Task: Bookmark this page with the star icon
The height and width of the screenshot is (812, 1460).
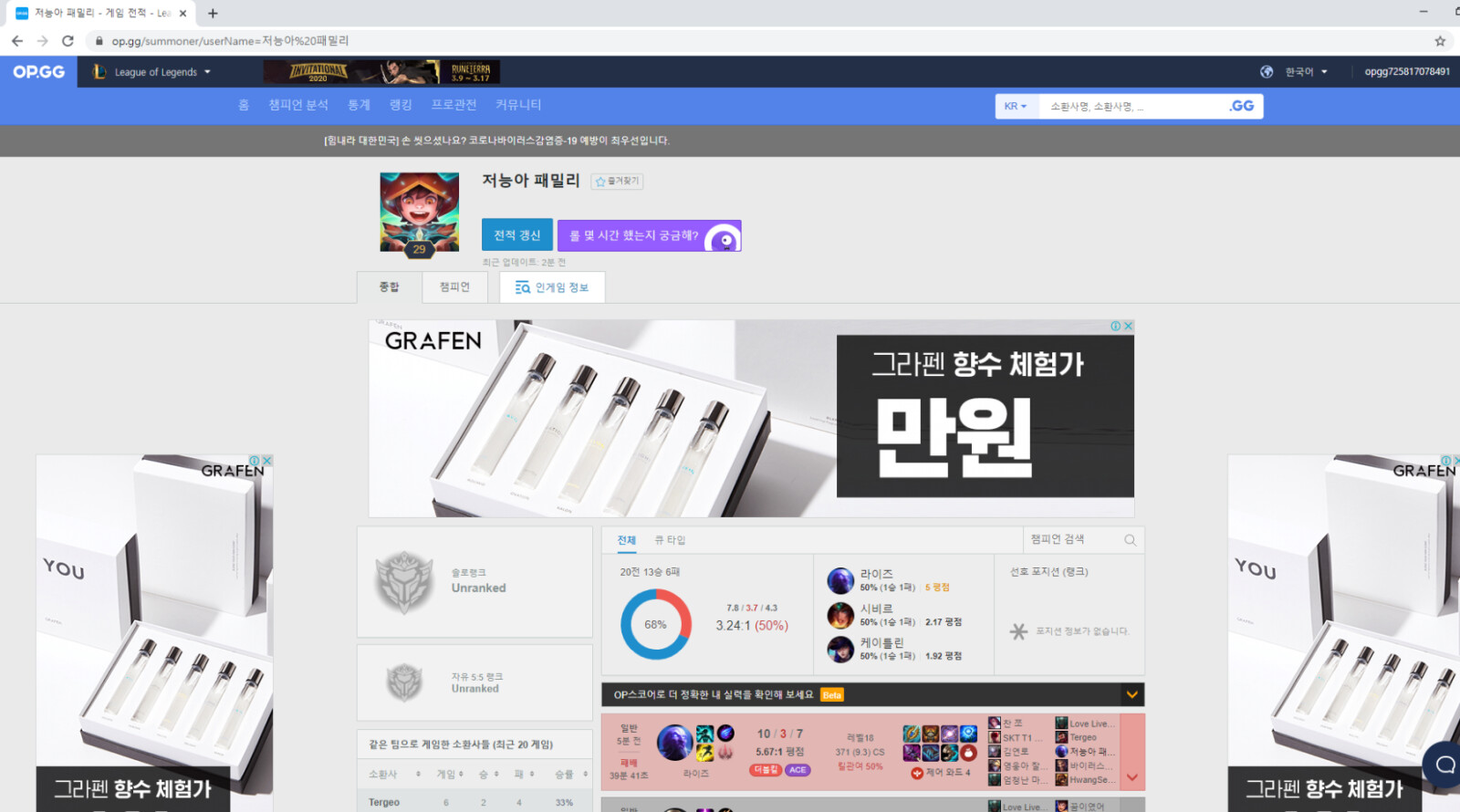Action: (x=1440, y=41)
